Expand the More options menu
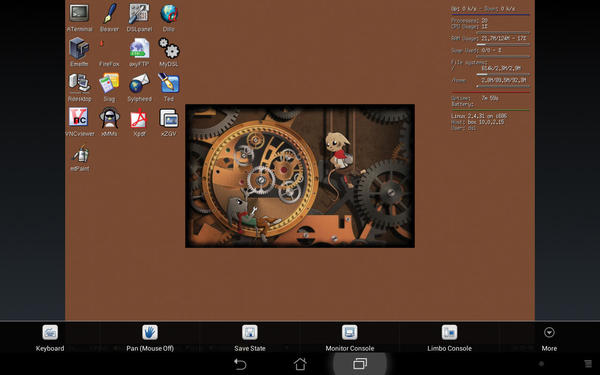Image resolution: width=600 pixels, height=375 pixels. click(x=549, y=338)
